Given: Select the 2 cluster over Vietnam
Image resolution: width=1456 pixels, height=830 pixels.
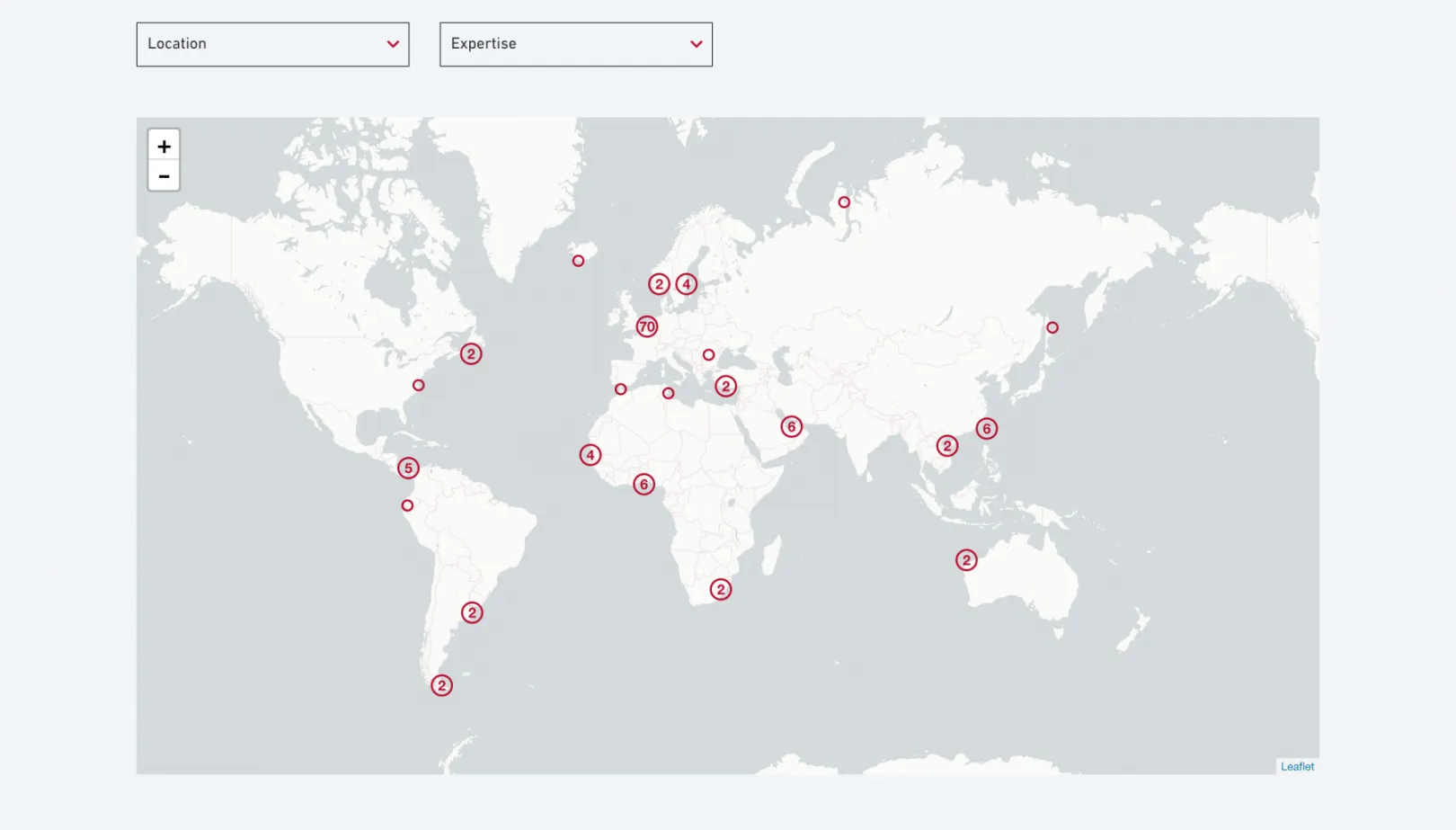Looking at the screenshot, I should 946,446.
